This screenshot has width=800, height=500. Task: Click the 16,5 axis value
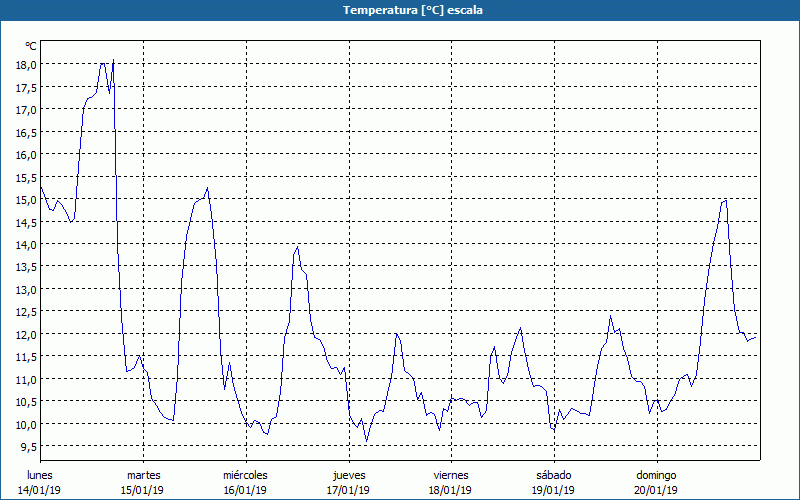[x=28, y=132]
